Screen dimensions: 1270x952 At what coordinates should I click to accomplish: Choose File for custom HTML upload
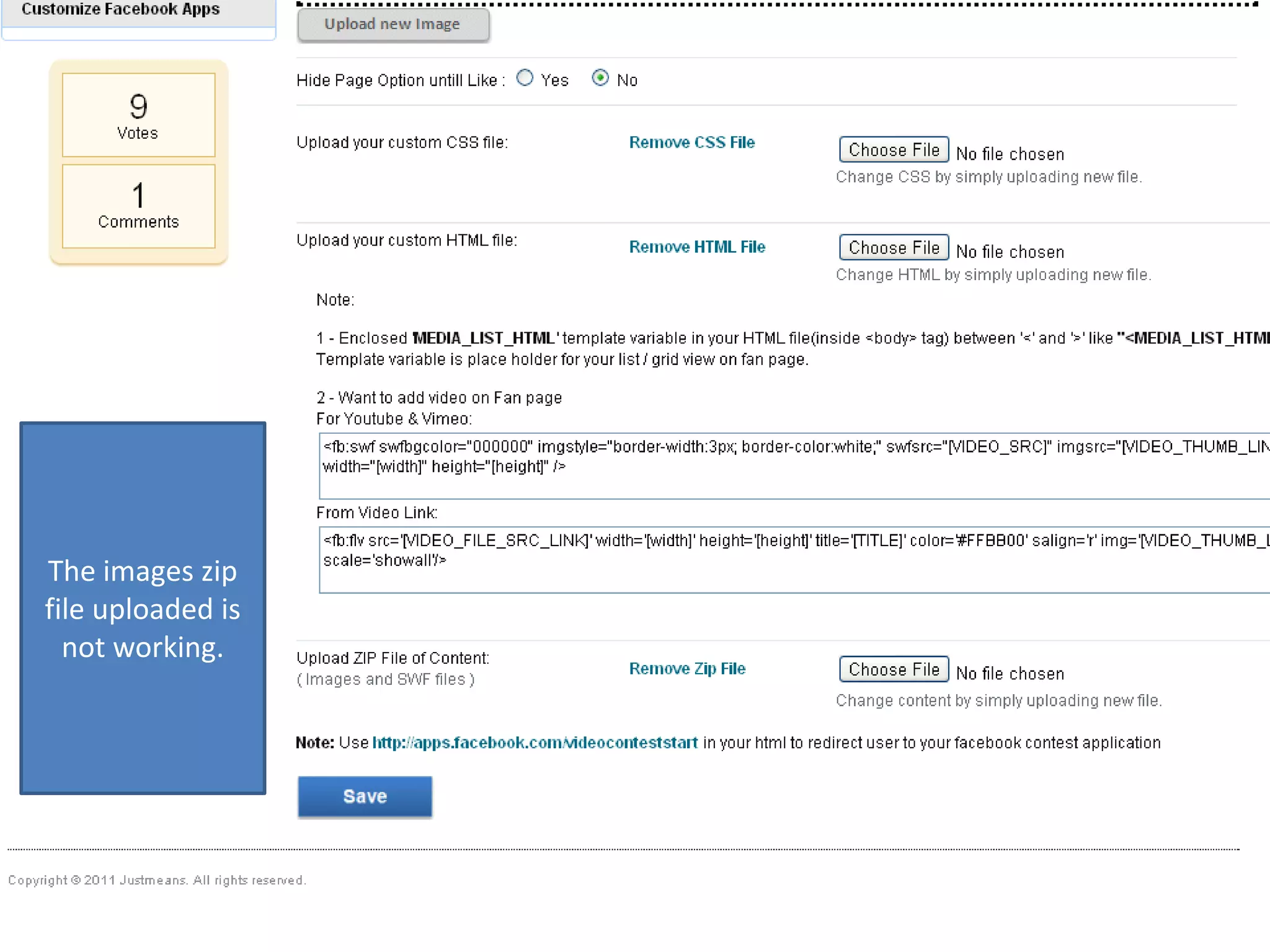tap(894, 247)
